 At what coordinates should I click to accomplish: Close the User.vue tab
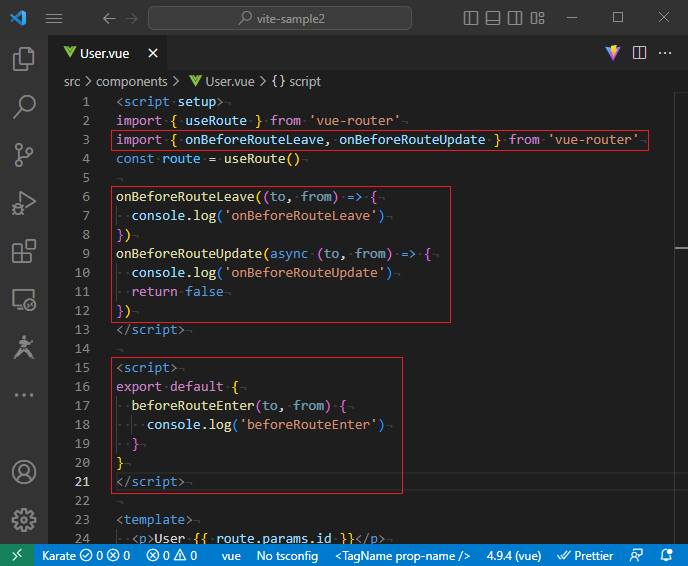tap(153, 54)
